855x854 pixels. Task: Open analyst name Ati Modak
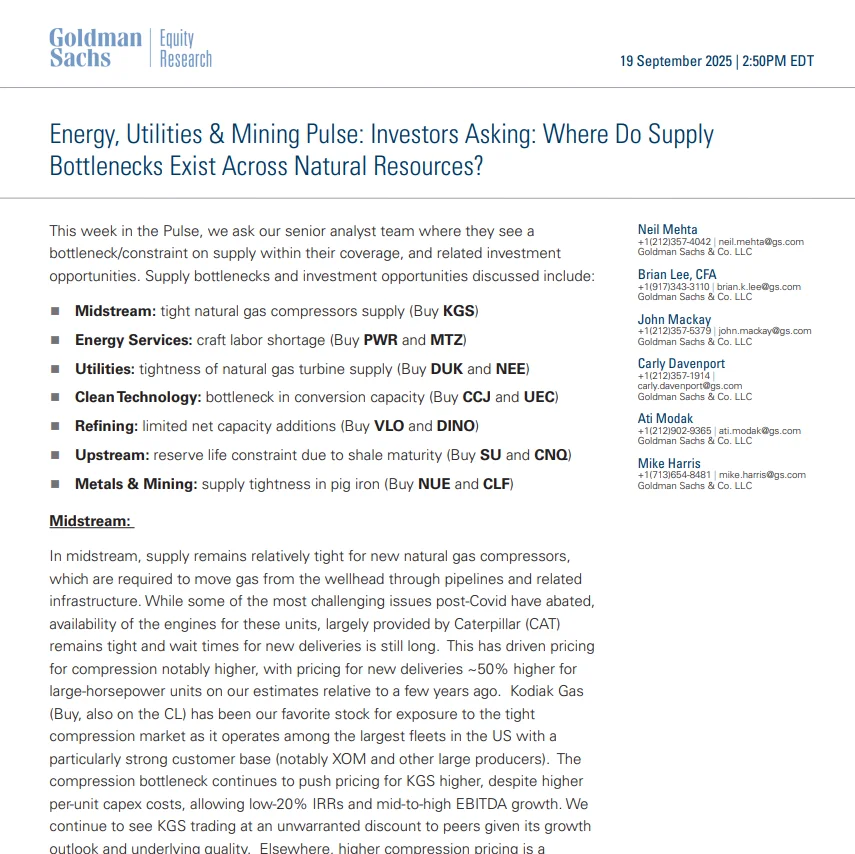coord(665,418)
